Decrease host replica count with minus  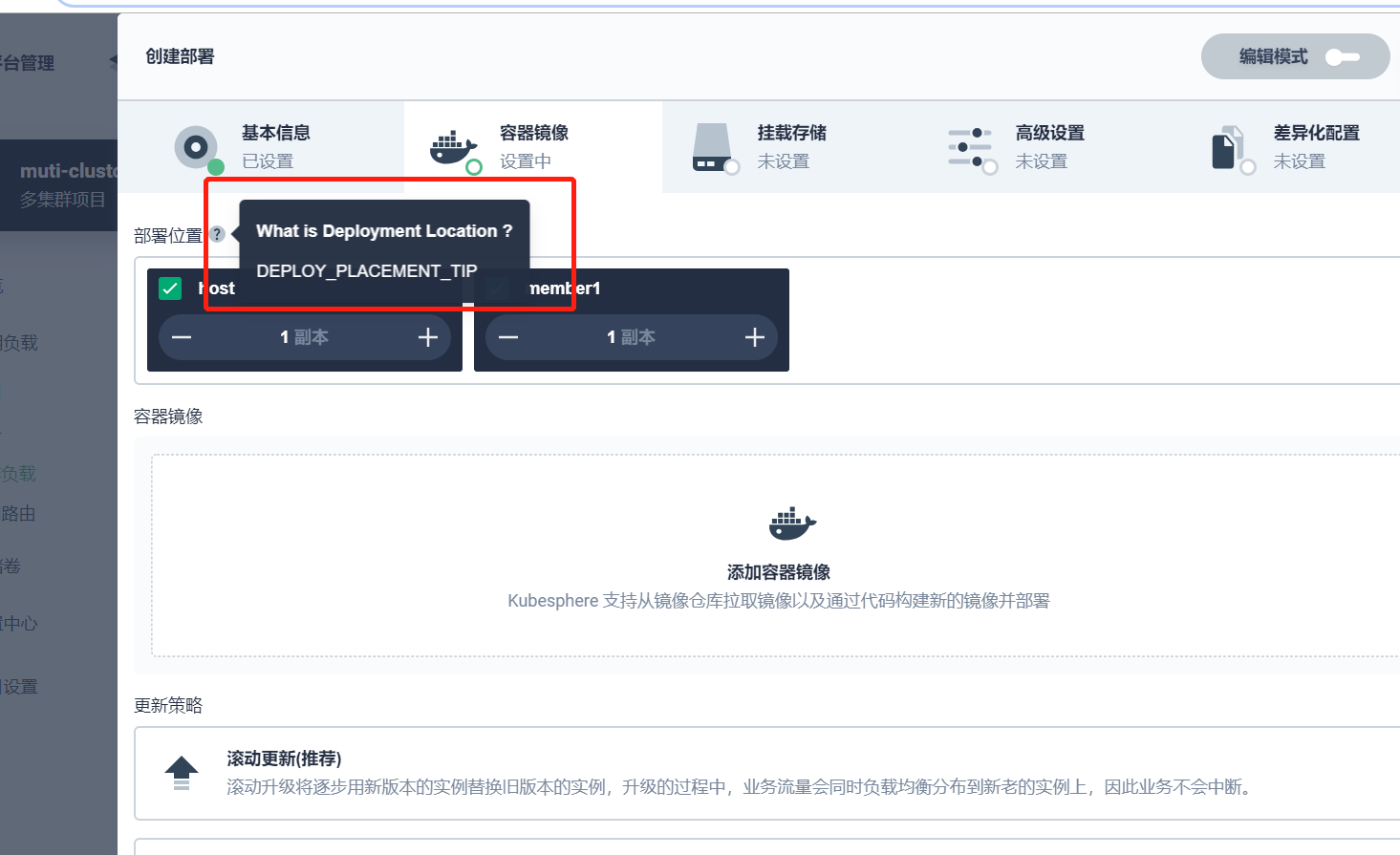pos(182,337)
